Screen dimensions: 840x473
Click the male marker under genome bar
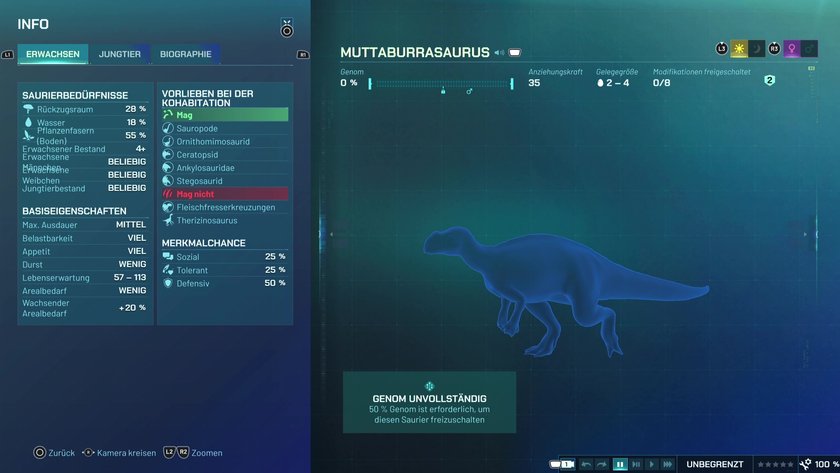(469, 92)
